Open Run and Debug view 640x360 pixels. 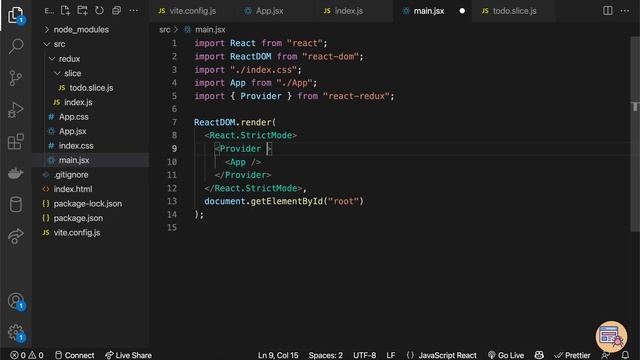click(16, 109)
